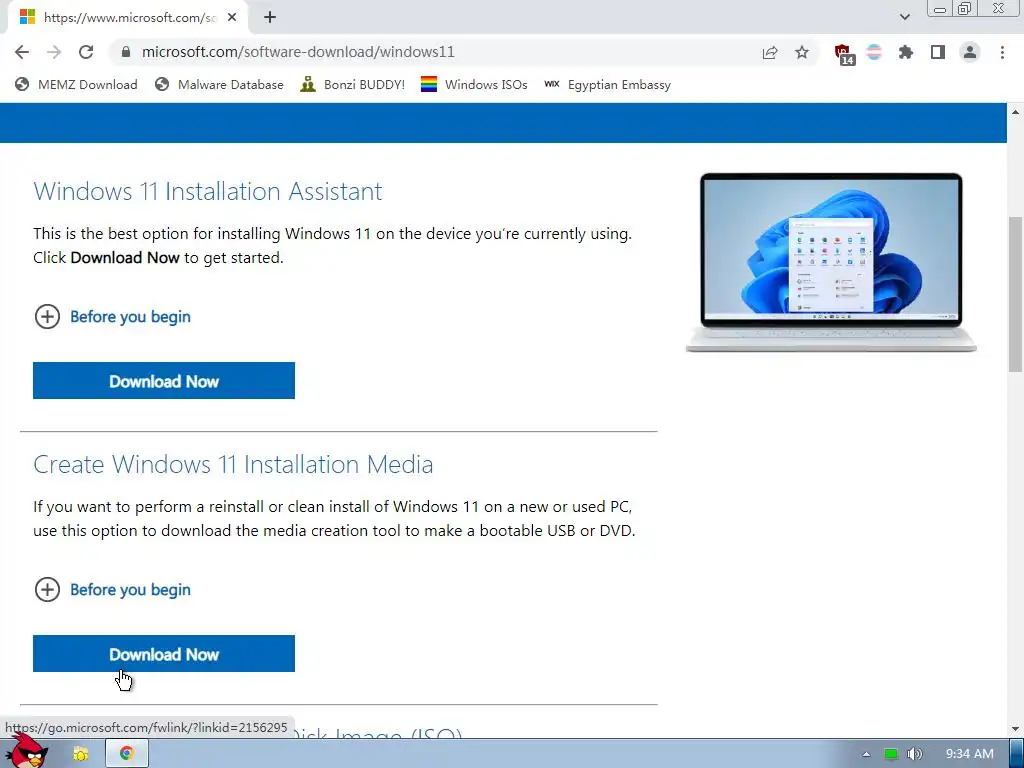Open the striped flag extension icon
This screenshot has width=1024, height=768.
[x=874, y=52]
